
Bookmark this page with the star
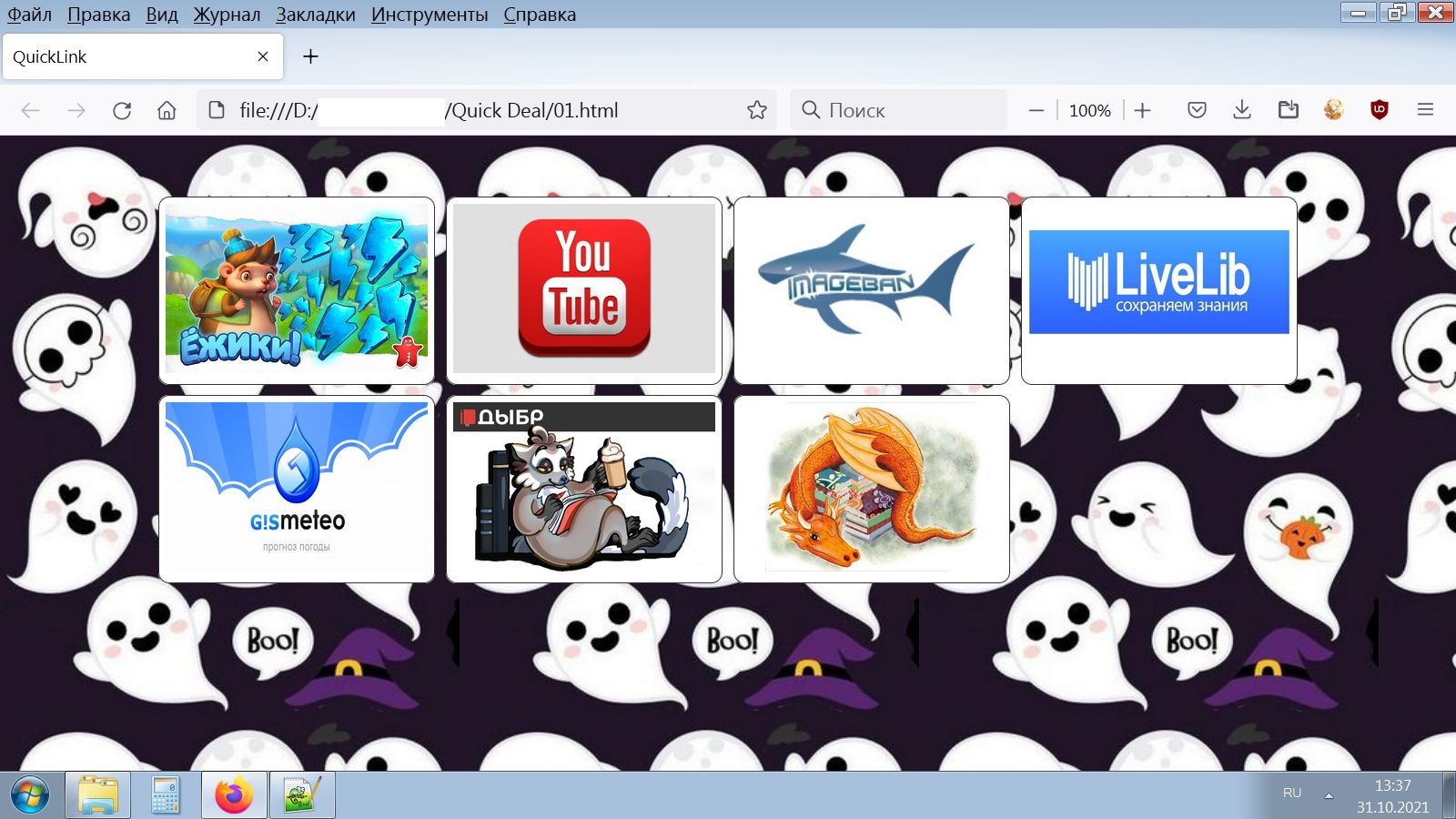click(756, 110)
